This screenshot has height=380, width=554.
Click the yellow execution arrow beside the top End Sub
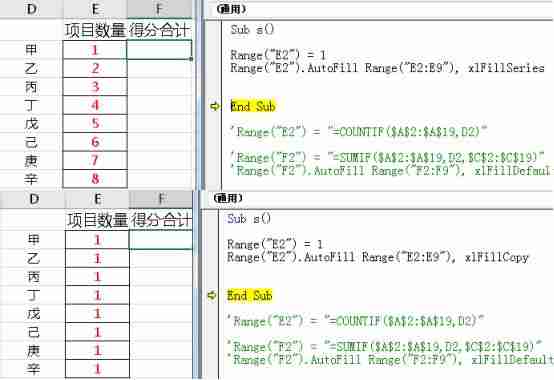[x=214, y=106]
